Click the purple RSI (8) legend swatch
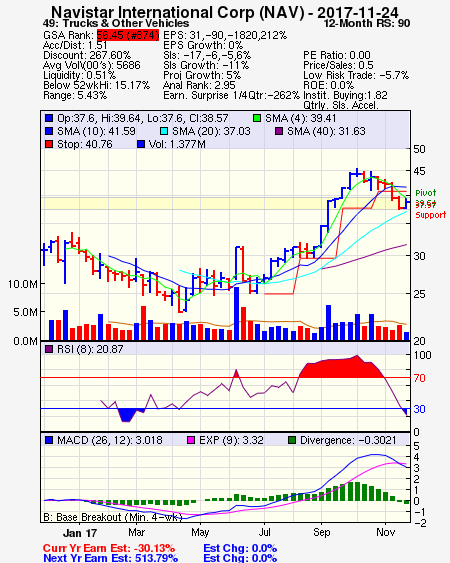This screenshot has height=563, width=450. 49,349
